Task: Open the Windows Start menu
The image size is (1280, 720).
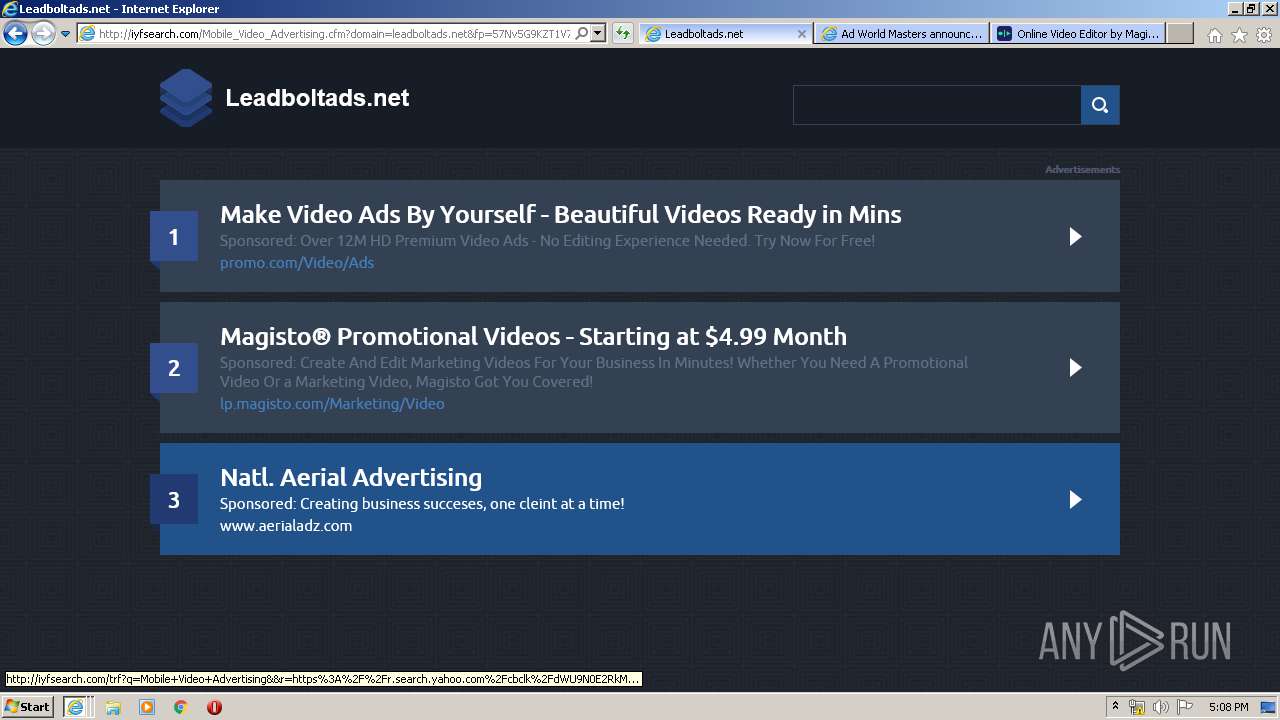Action: (x=27, y=707)
